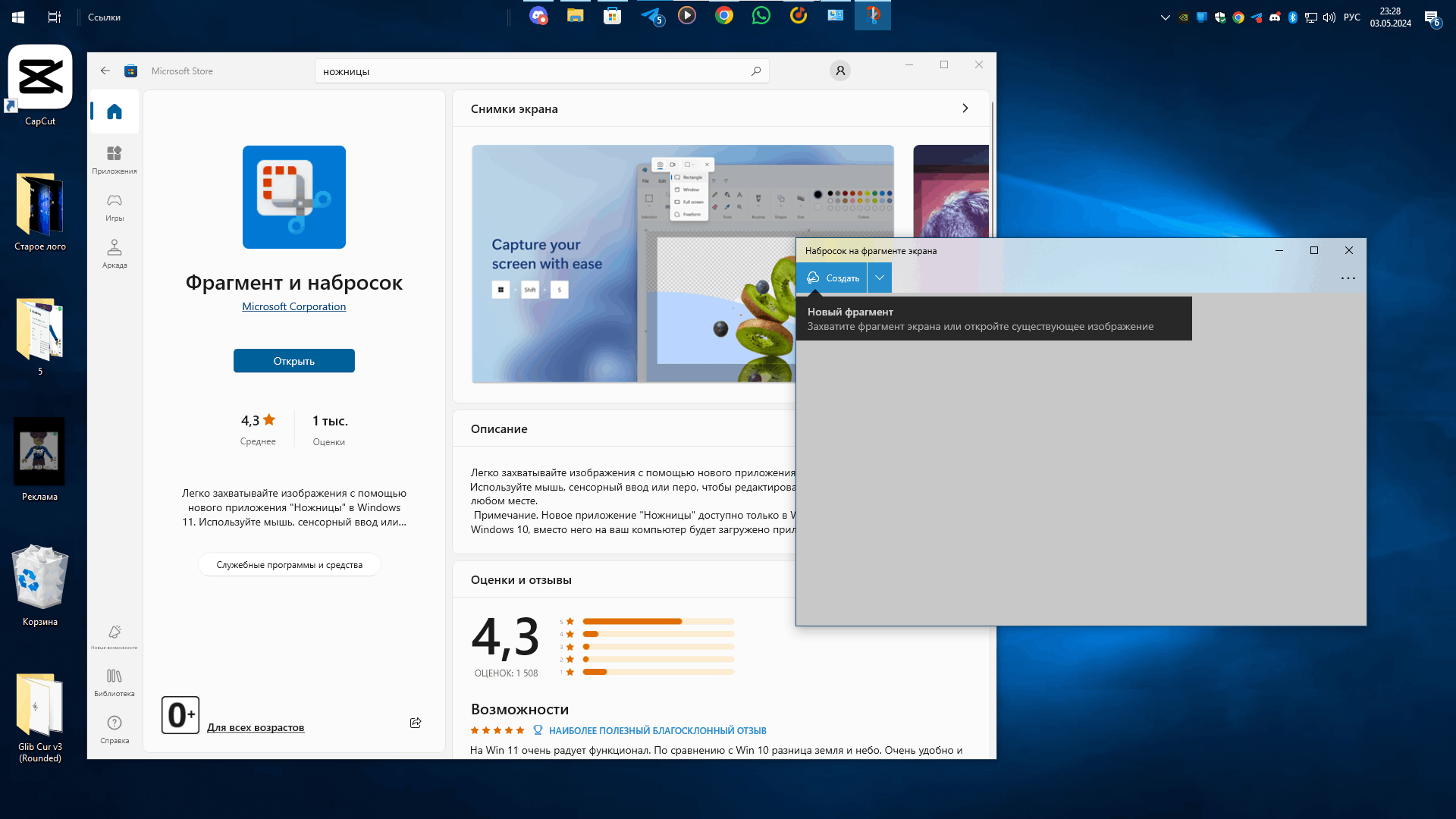Viewport: 1456px width, 819px height.
Task: Open Chrome from the taskbar
Action: pos(724,15)
